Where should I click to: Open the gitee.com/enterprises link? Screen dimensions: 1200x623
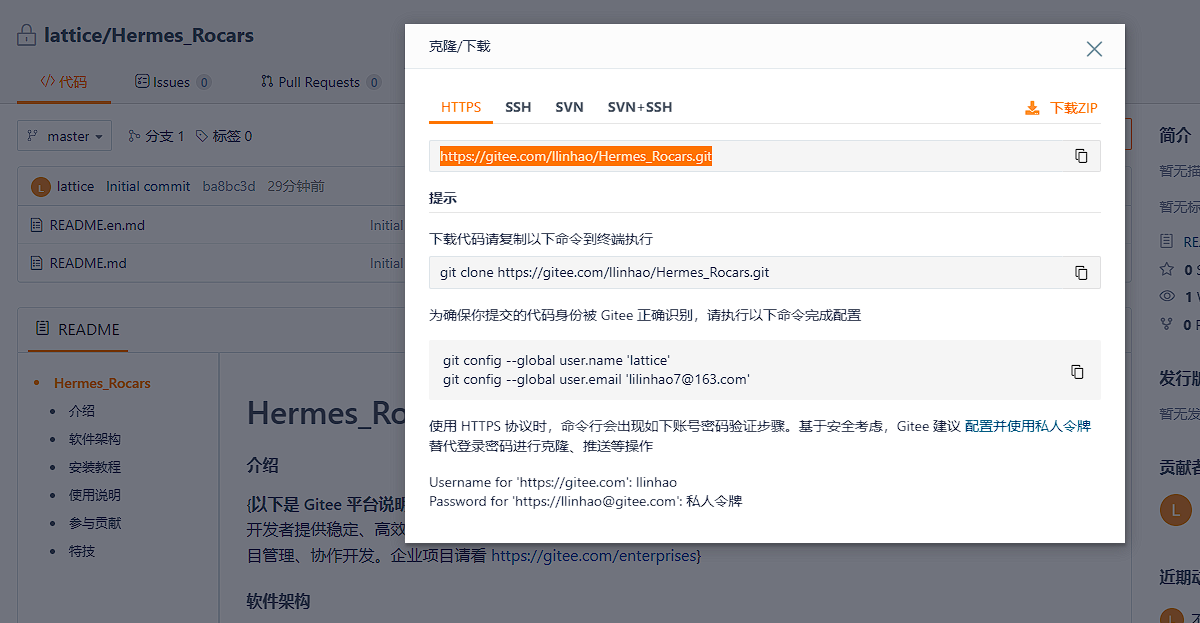[x=593, y=555]
